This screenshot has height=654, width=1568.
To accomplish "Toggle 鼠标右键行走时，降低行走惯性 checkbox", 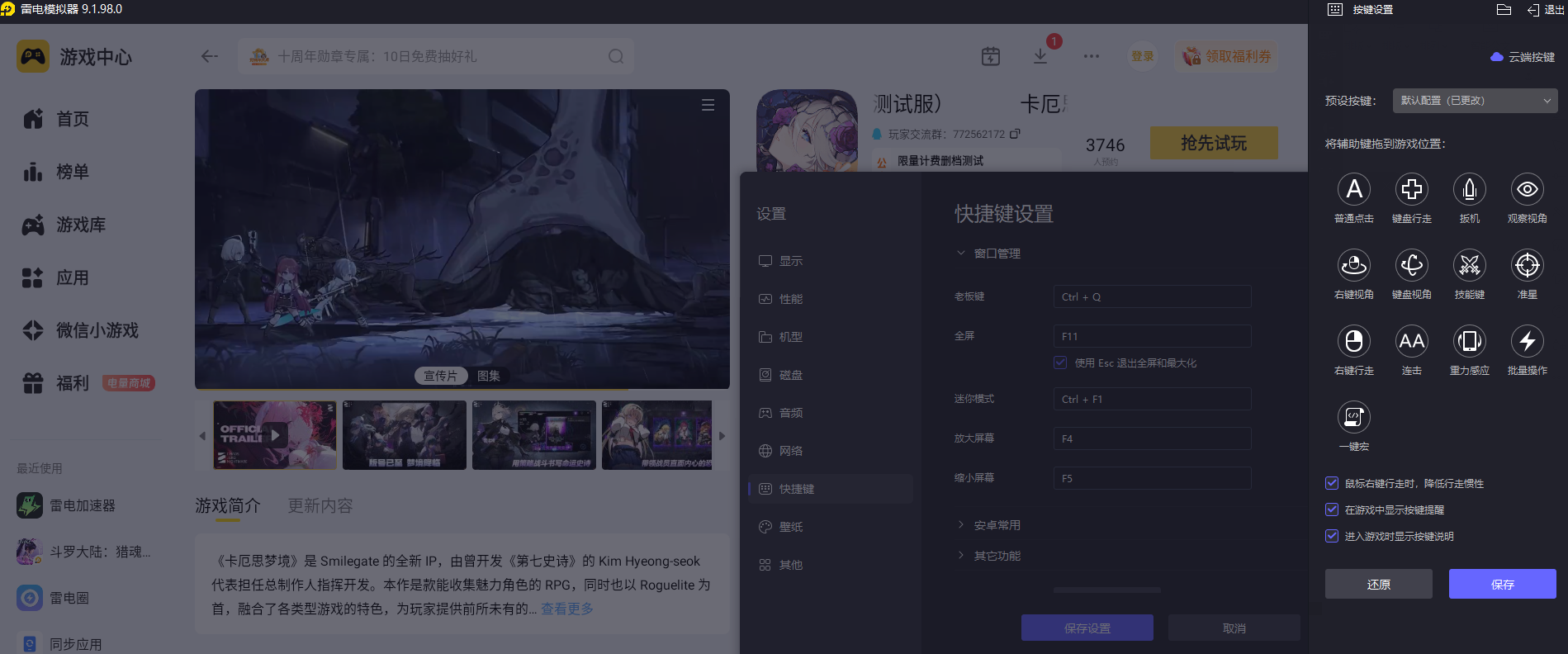I will pyautogui.click(x=1332, y=483).
